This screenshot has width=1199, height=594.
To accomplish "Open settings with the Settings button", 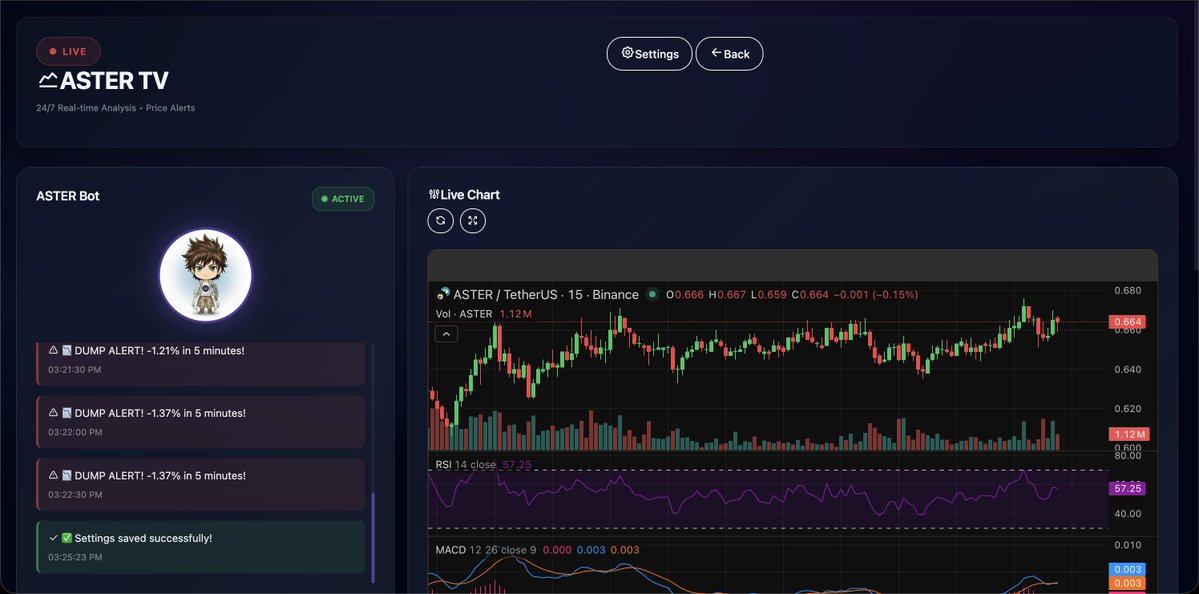I will [648, 53].
